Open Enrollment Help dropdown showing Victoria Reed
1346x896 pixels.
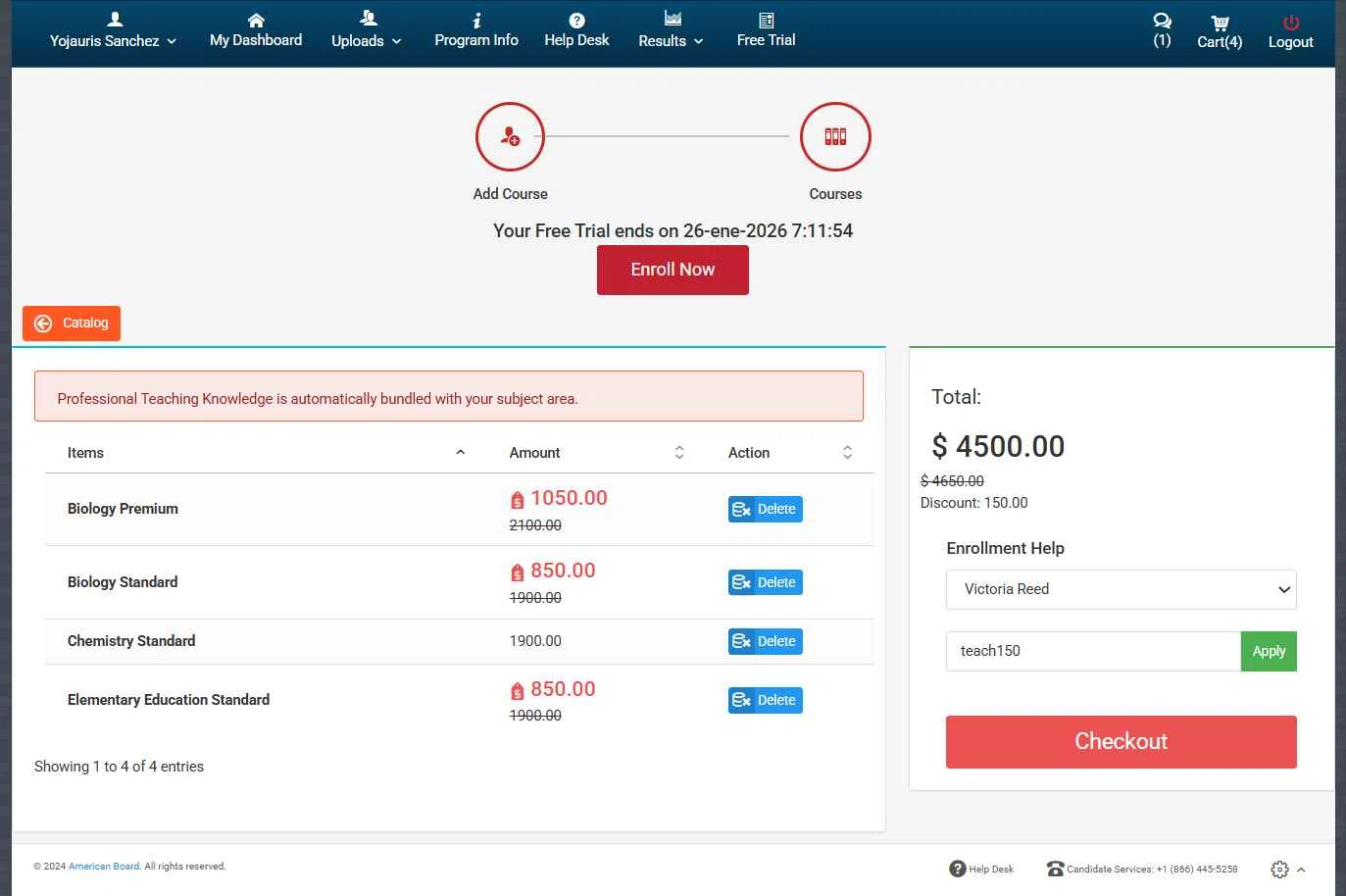coord(1121,589)
